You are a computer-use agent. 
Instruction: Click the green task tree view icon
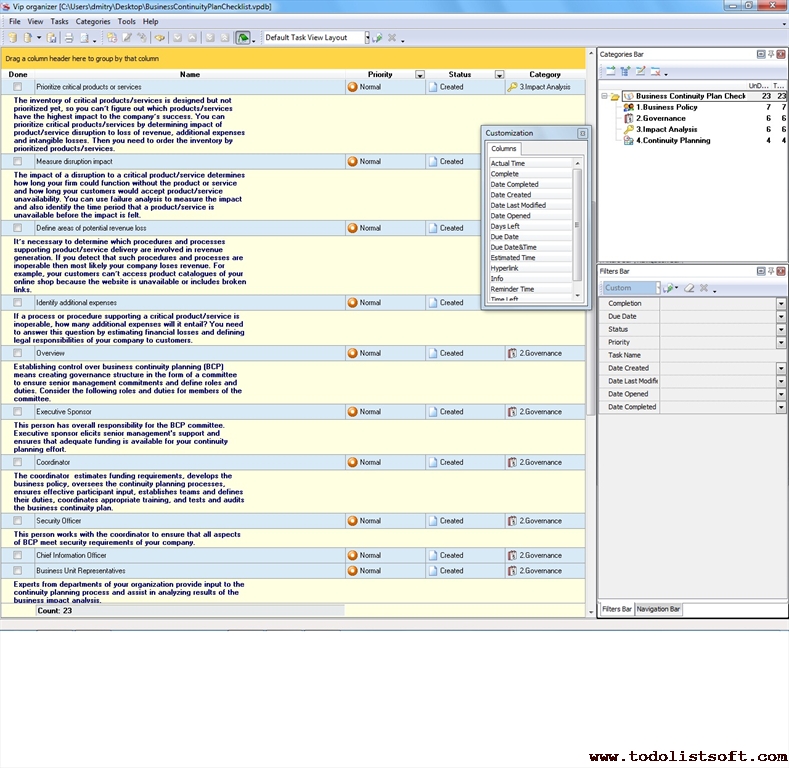242,38
